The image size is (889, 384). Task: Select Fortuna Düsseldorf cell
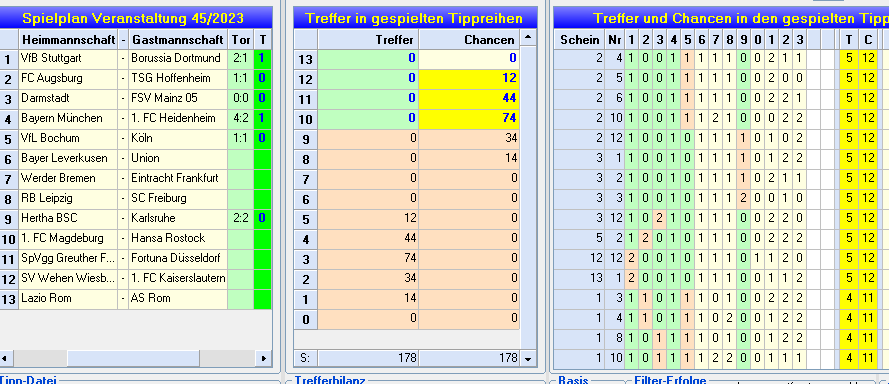[178, 258]
